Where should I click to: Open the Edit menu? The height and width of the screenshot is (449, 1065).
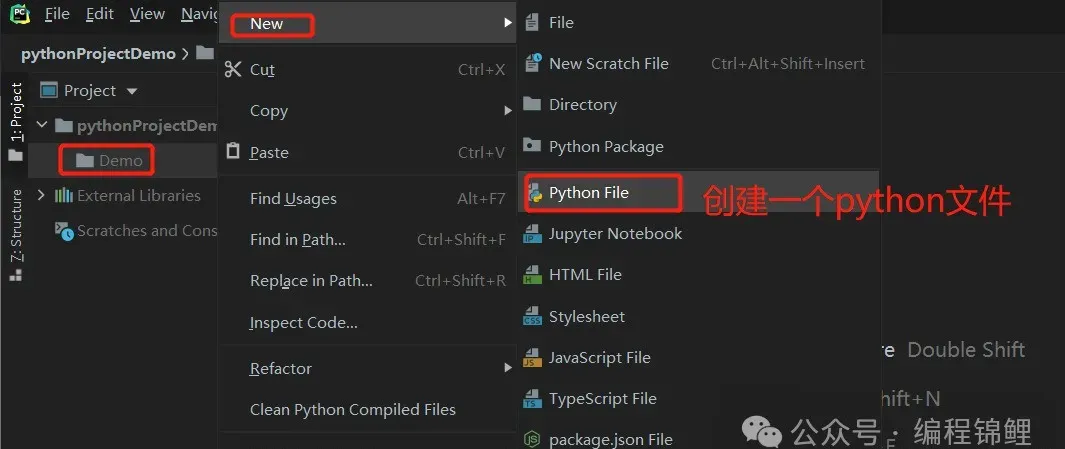pos(99,14)
